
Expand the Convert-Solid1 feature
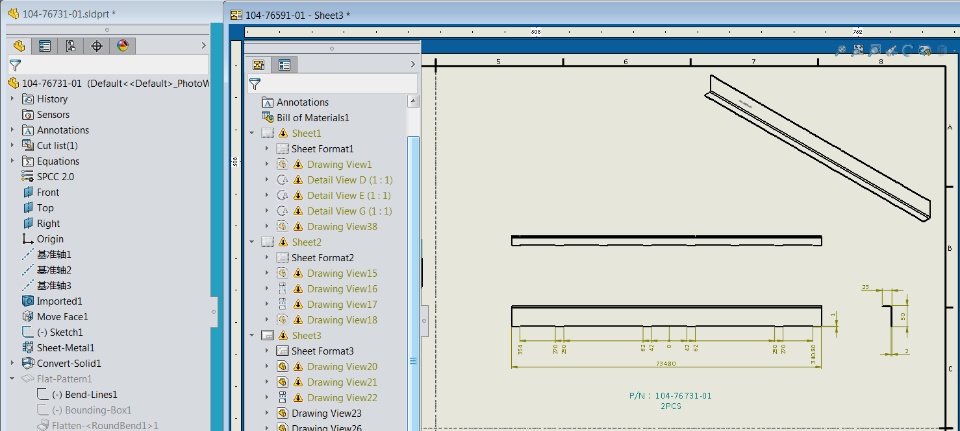12,363
